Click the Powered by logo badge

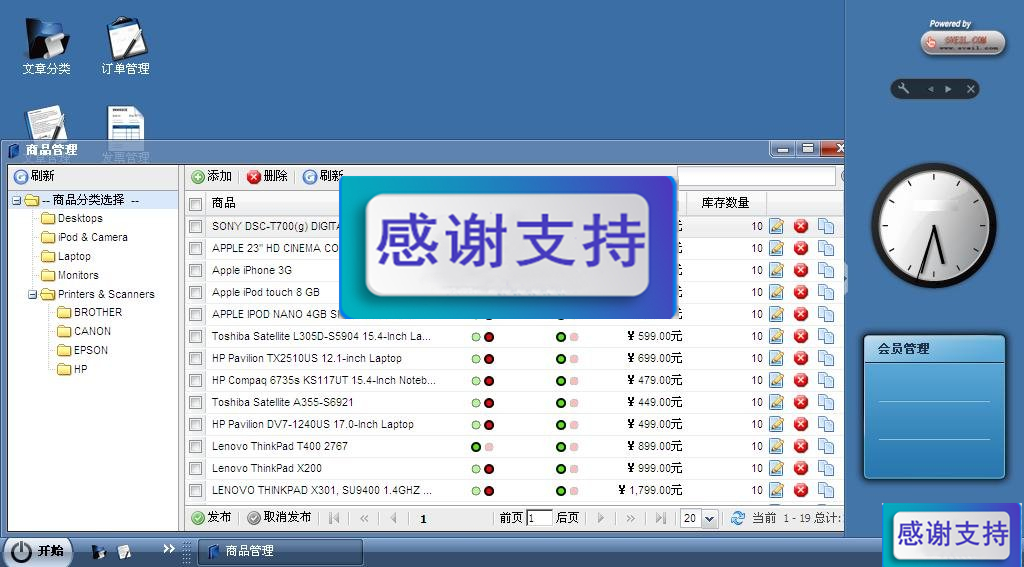click(x=963, y=42)
